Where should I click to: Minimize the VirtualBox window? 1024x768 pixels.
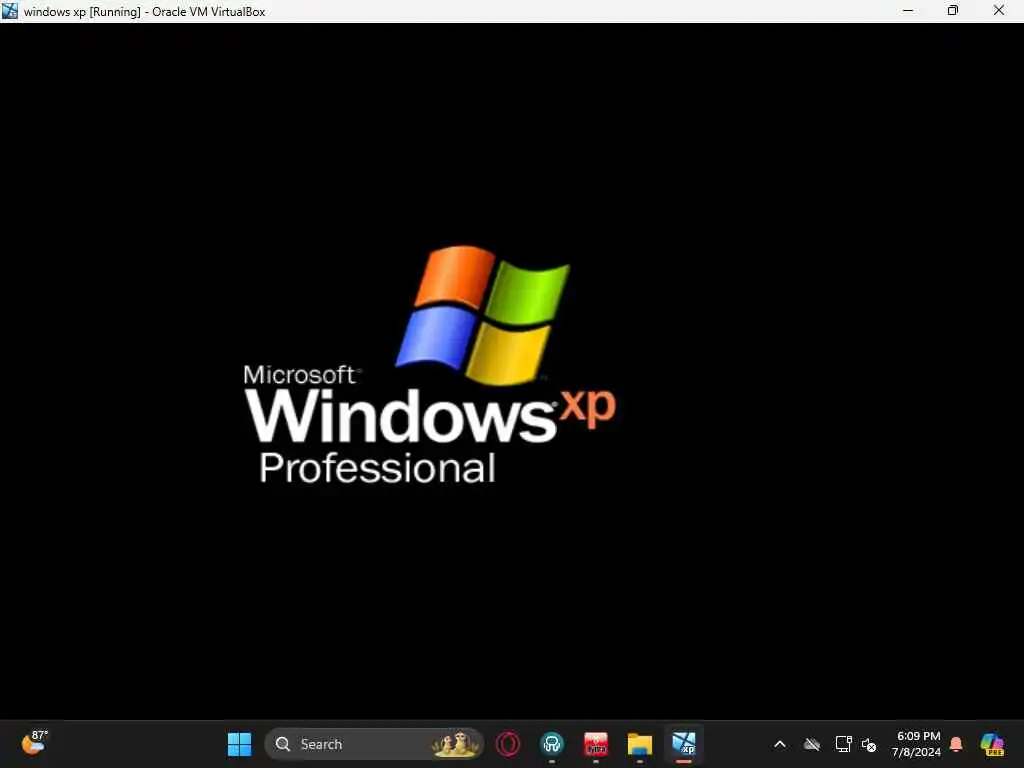click(908, 10)
